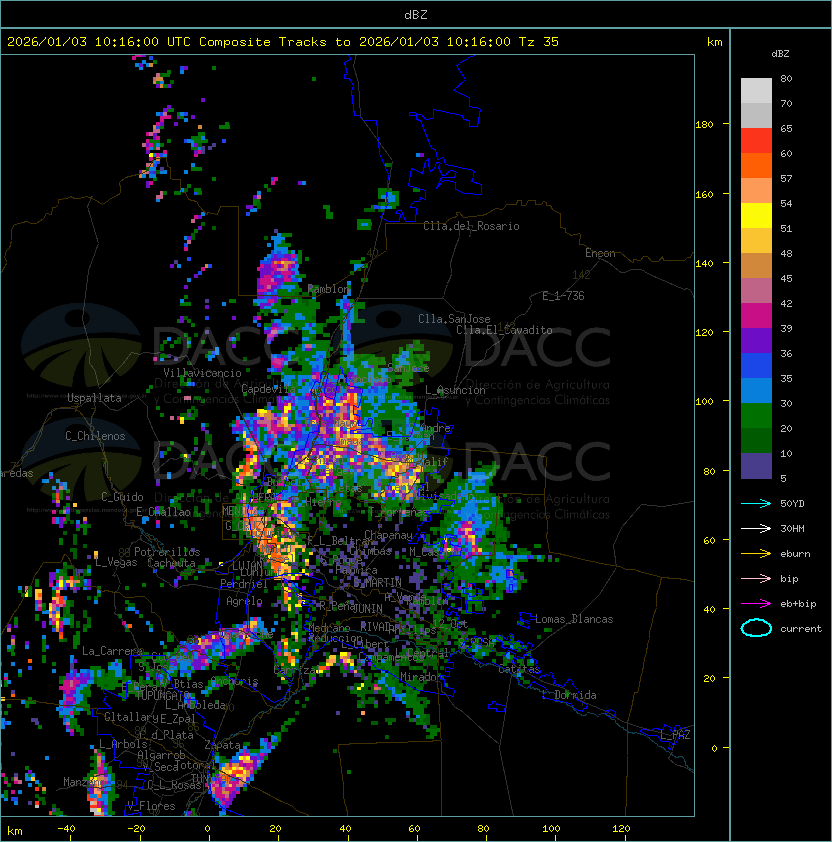The width and height of the screenshot is (832, 842).
Task: Click the 'La_Carrera' map label
Action: point(112,651)
